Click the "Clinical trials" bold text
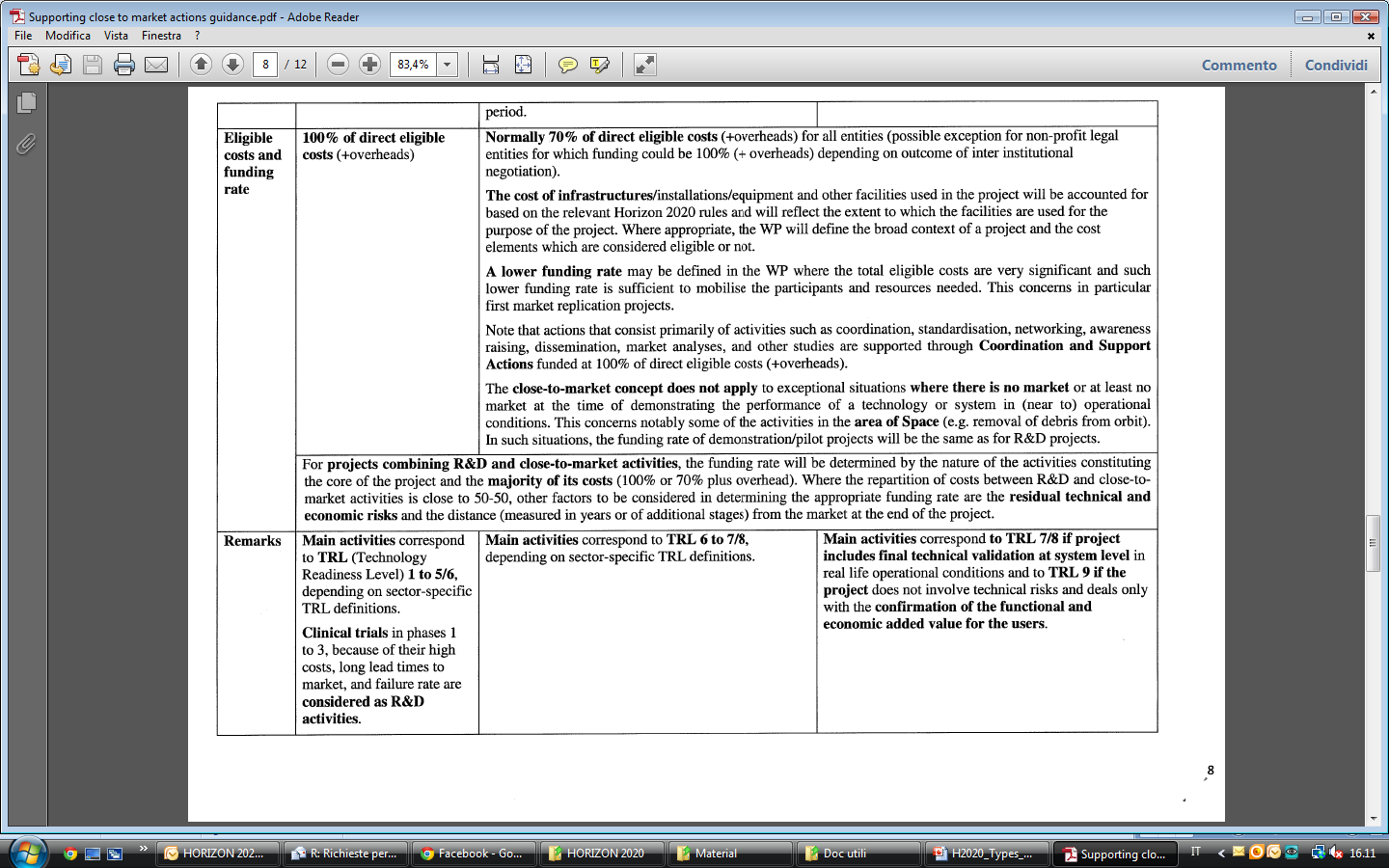This screenshot has width=1389, height=868. click(x=344, y=633)
